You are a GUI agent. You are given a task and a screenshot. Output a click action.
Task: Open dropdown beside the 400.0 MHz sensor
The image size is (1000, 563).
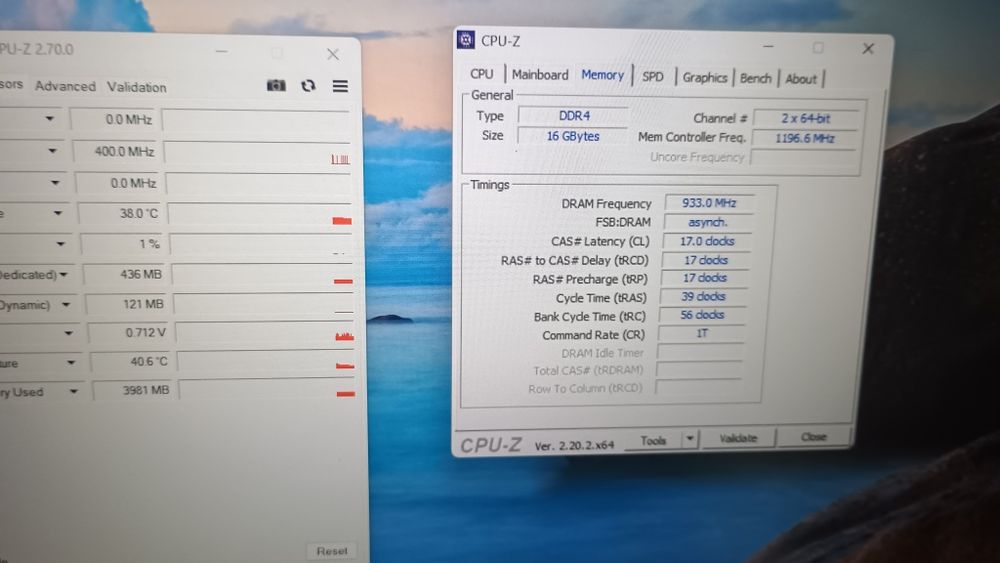point(52,151)
